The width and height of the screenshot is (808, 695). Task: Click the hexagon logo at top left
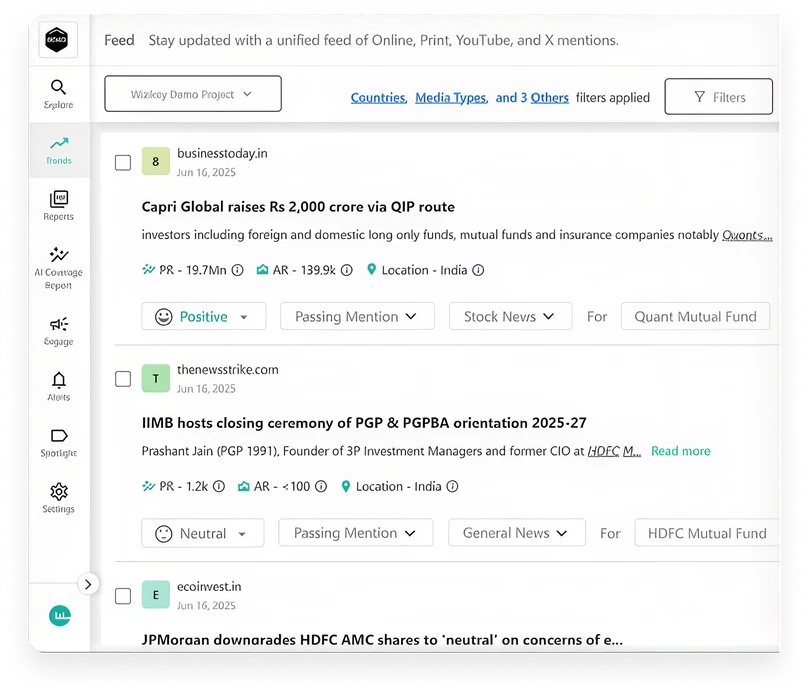58,40
